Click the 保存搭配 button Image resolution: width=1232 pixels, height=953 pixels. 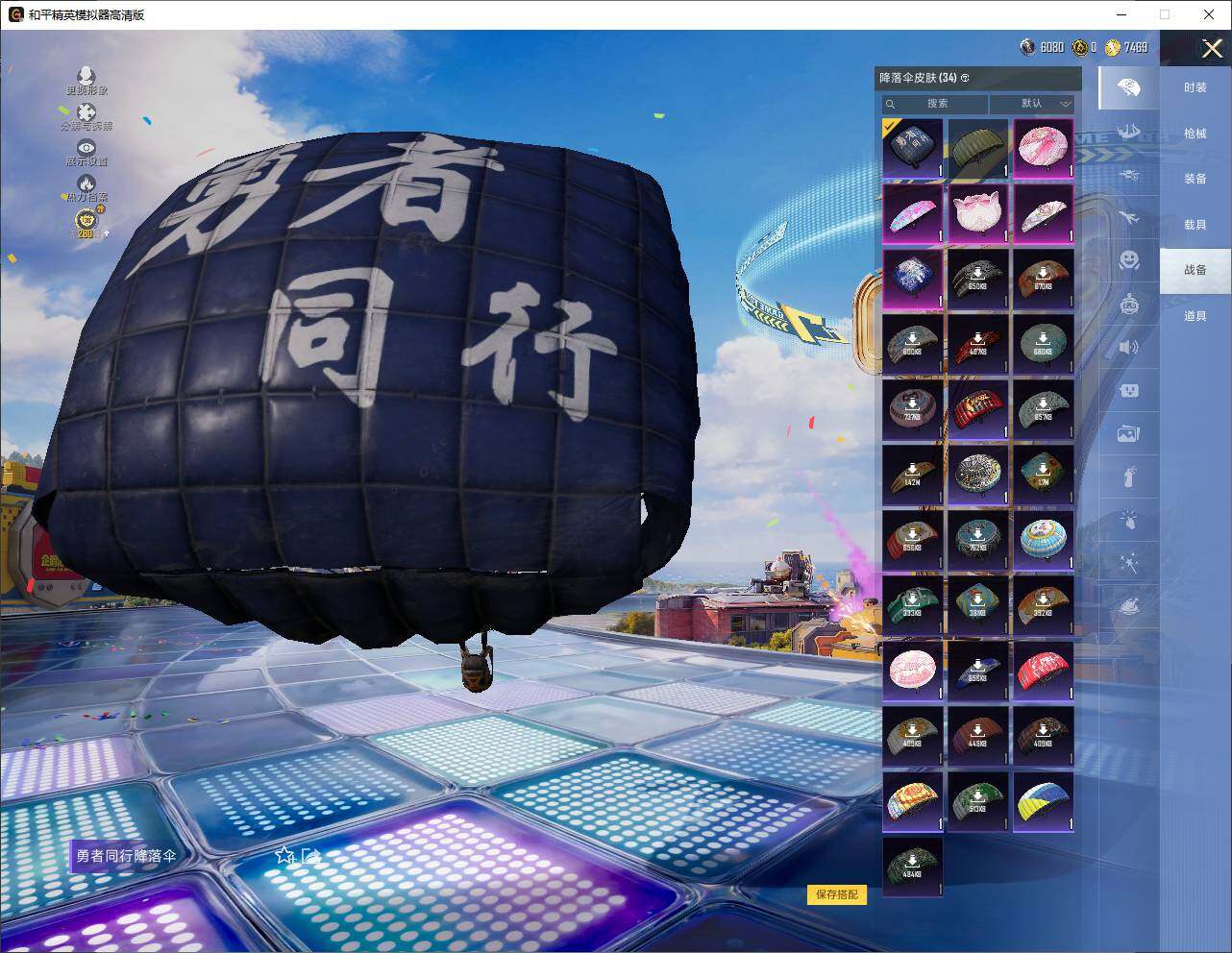835,894
